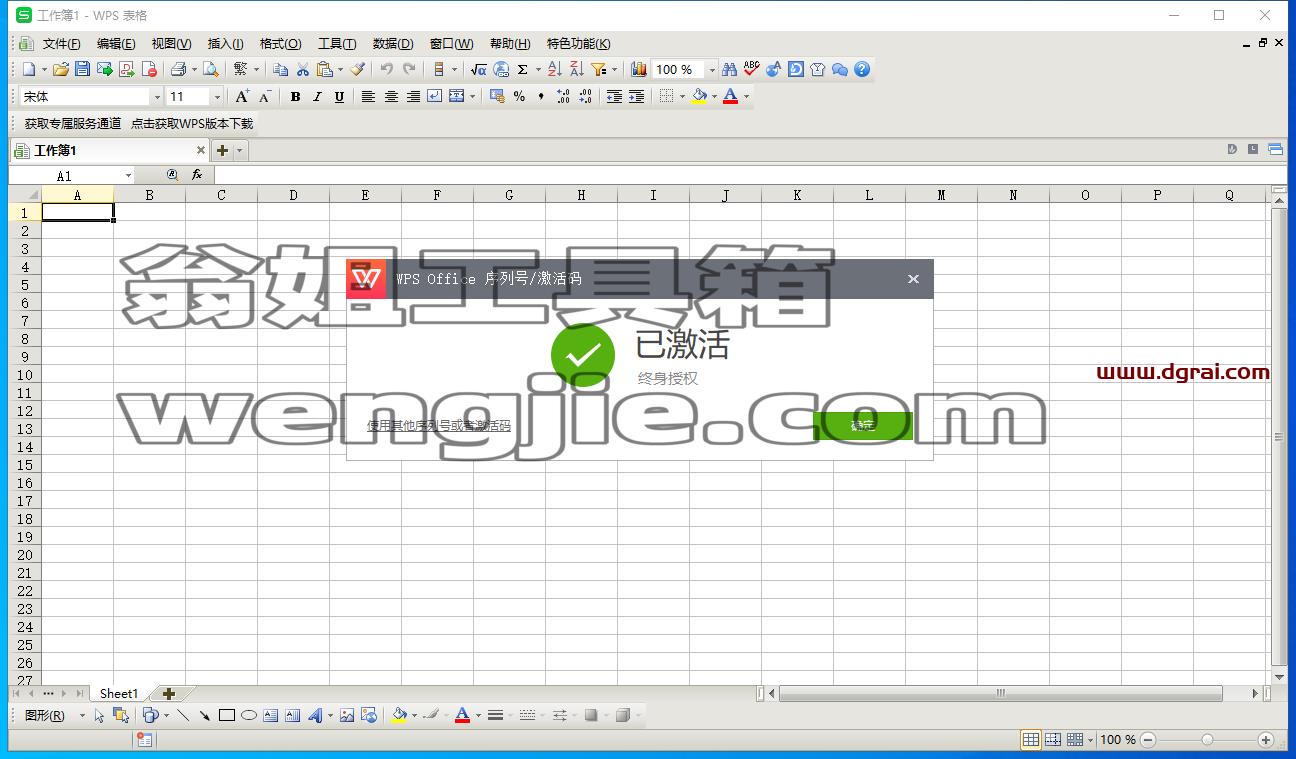Sort ascending with the A-Z icon
Viewport: 1296px width, 759px height.
555,70
